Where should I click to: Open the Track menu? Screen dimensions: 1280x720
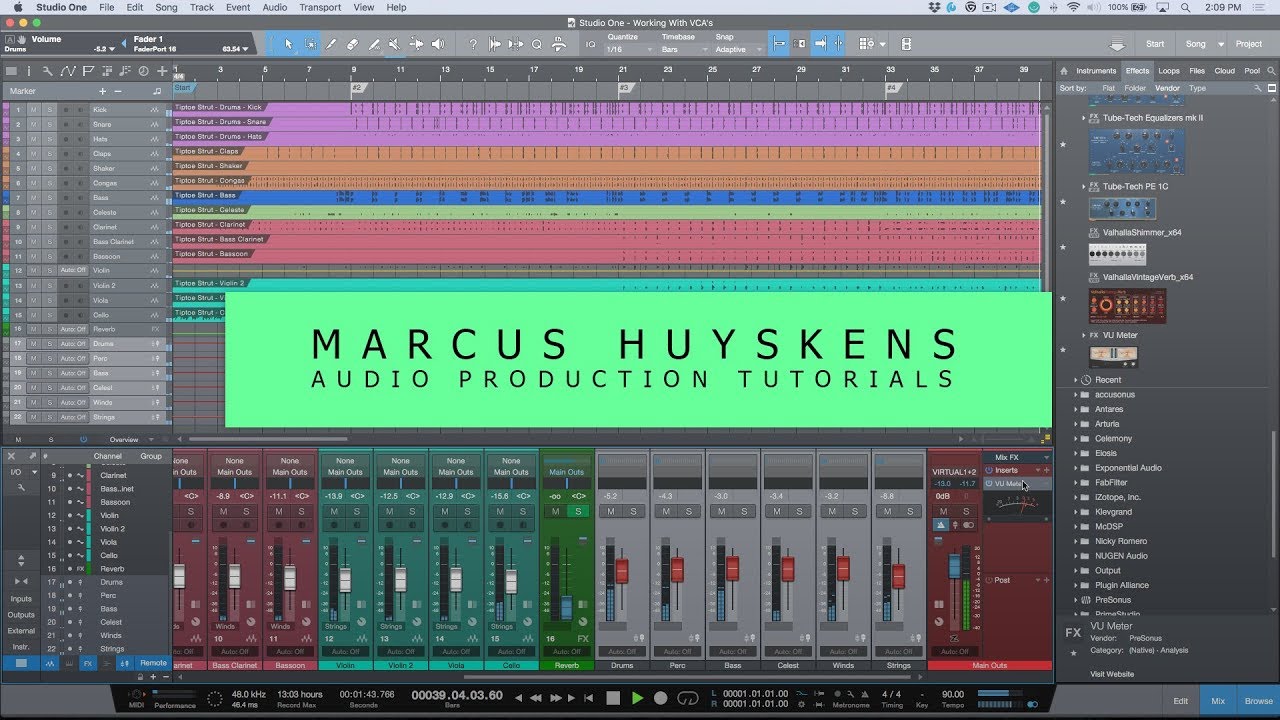[202, 7]
